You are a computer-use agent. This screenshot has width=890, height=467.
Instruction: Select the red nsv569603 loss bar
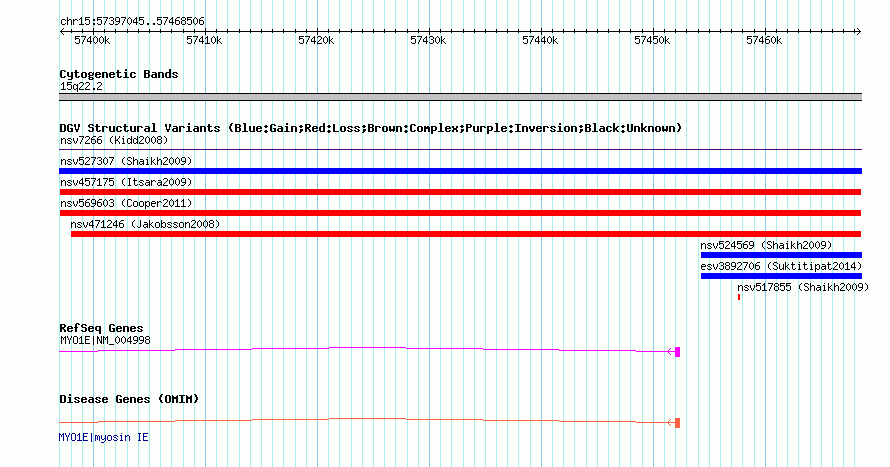tap(460, 213)
